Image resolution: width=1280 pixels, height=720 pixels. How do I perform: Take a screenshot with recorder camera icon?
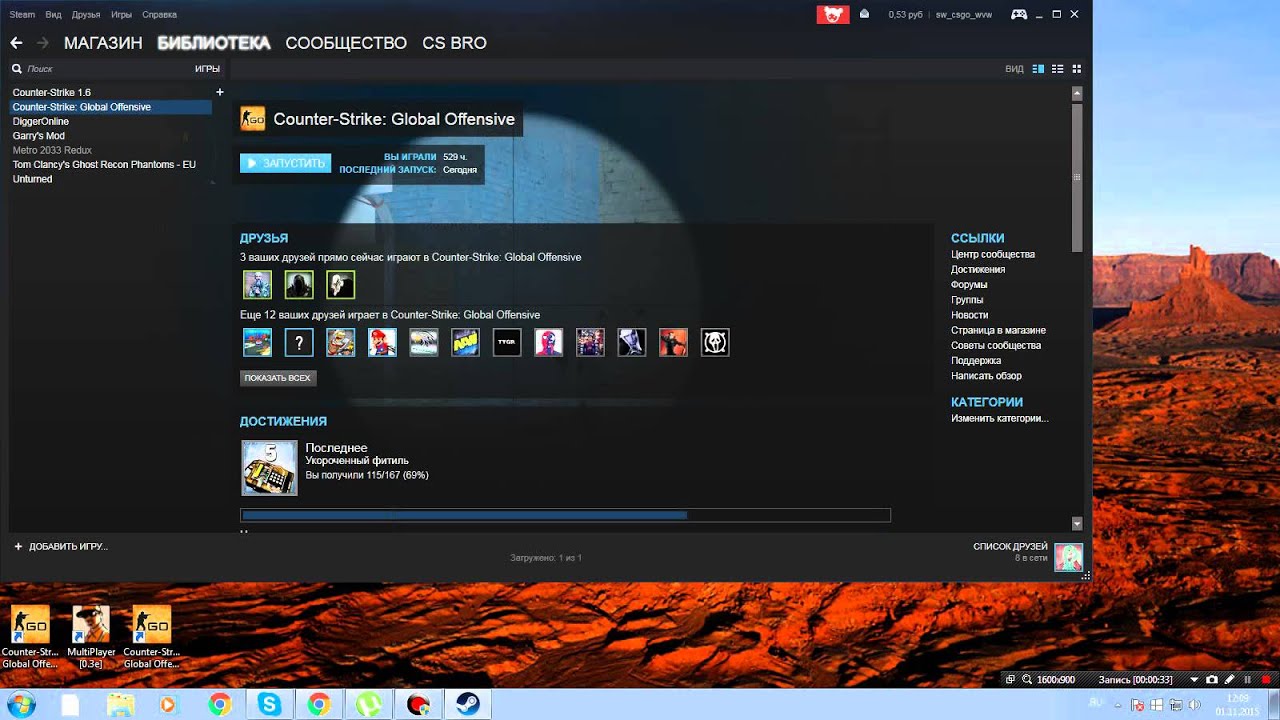click(x=1212, y=680)
